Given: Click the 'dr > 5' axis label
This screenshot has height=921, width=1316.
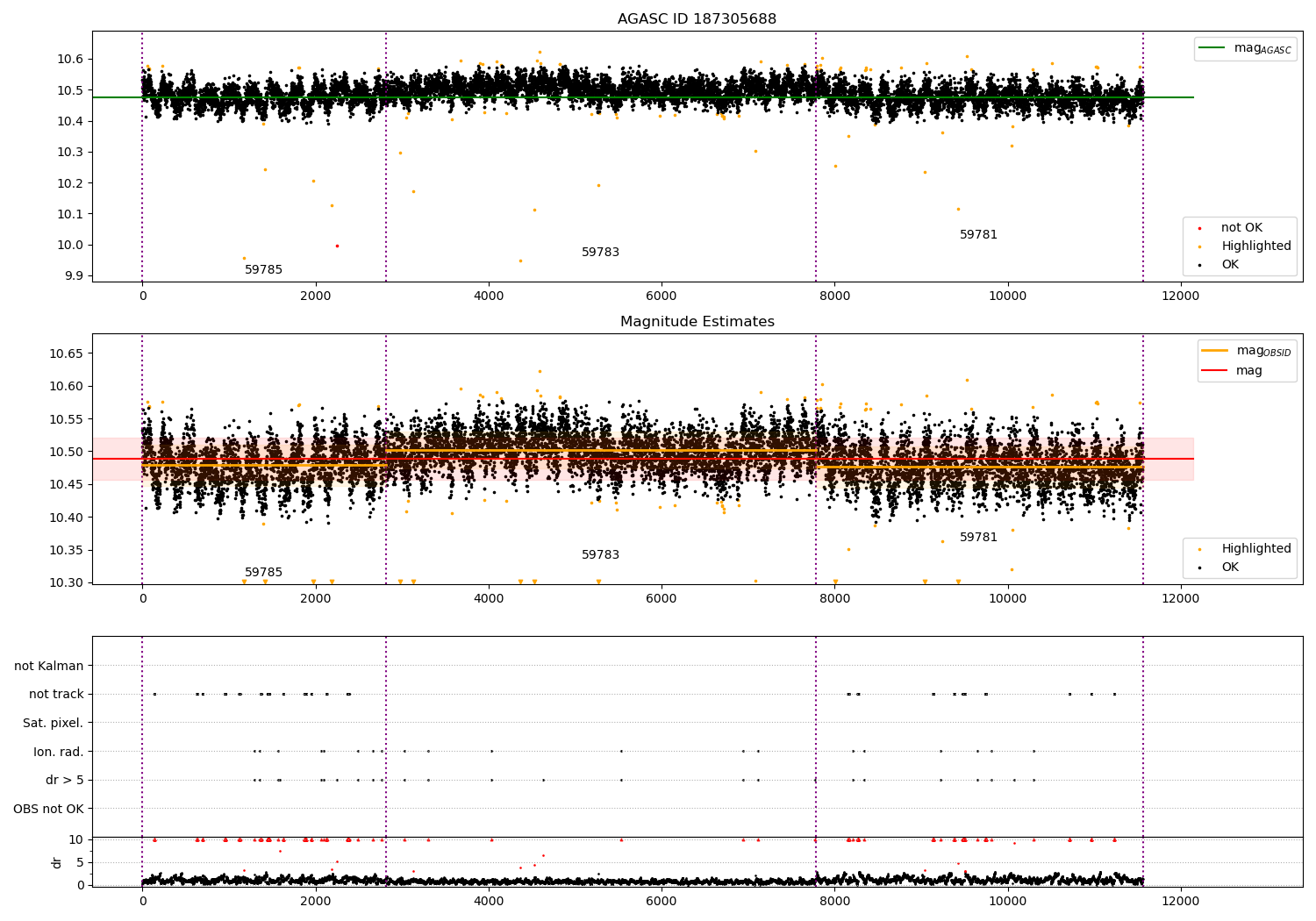Looking at the screenshot, I should 65,781.
